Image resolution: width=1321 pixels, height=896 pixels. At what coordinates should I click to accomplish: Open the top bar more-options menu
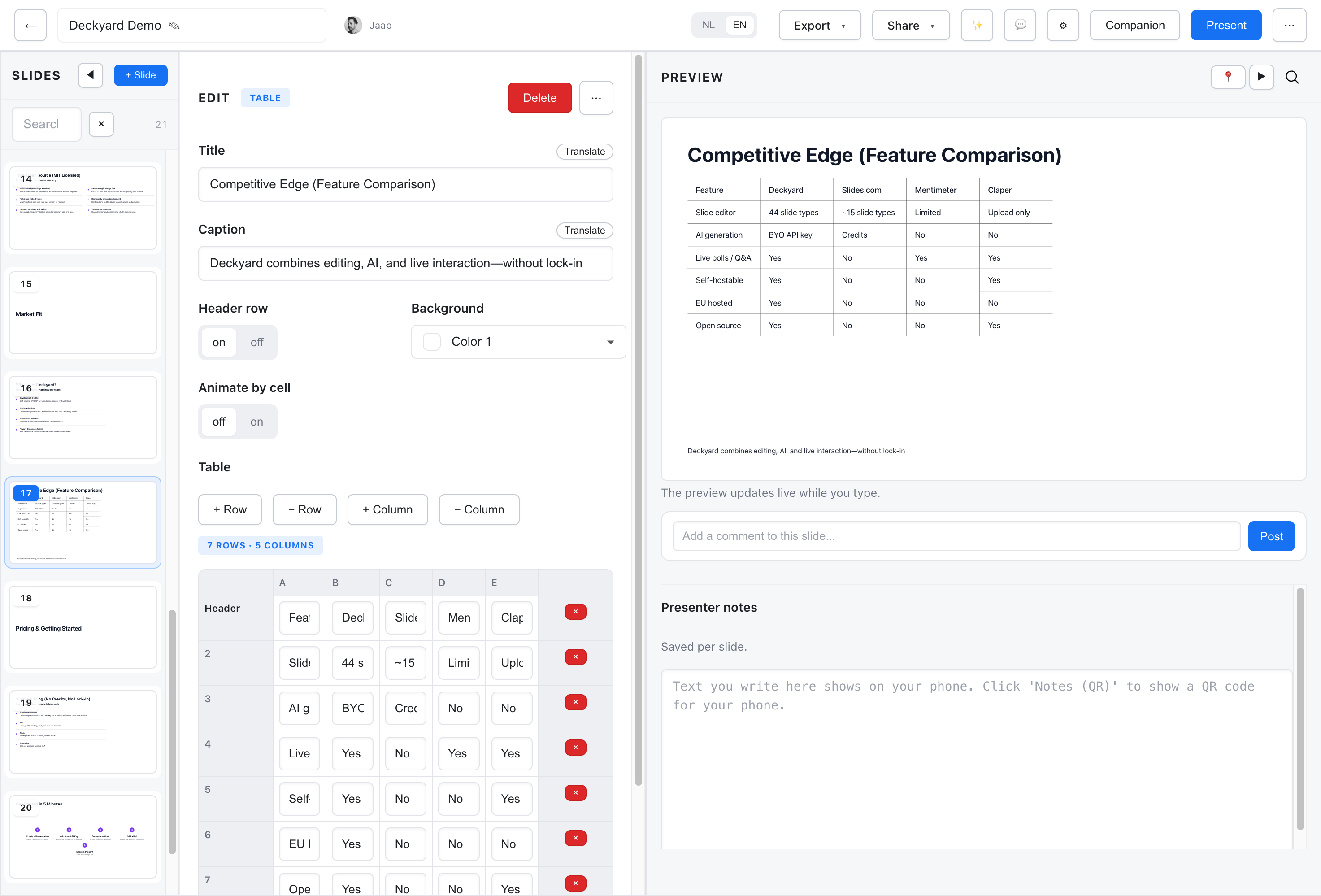1289,26
